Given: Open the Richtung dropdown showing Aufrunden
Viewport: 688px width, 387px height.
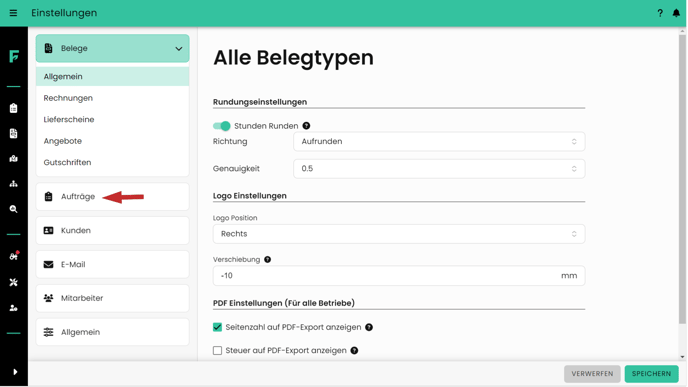Looking at the screenshot, I should [x=439, y=141].
